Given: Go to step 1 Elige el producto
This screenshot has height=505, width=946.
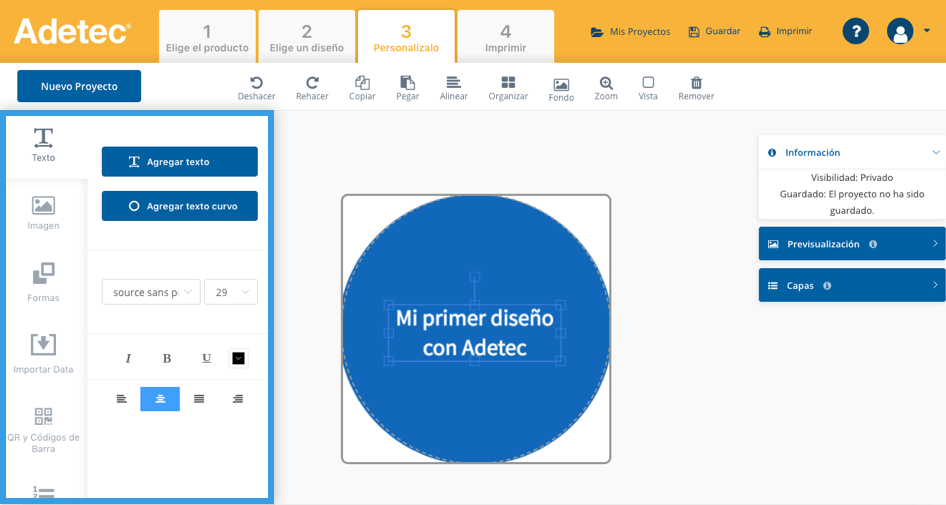Looking at the screenshot, I should [207, 36].
